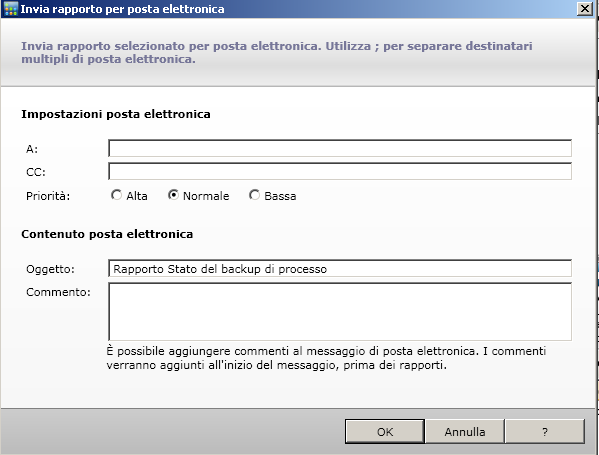Viewport: 599px width, 455px height.
Task: Click the Oggetto: label
Action: click(x=50, y=269)
